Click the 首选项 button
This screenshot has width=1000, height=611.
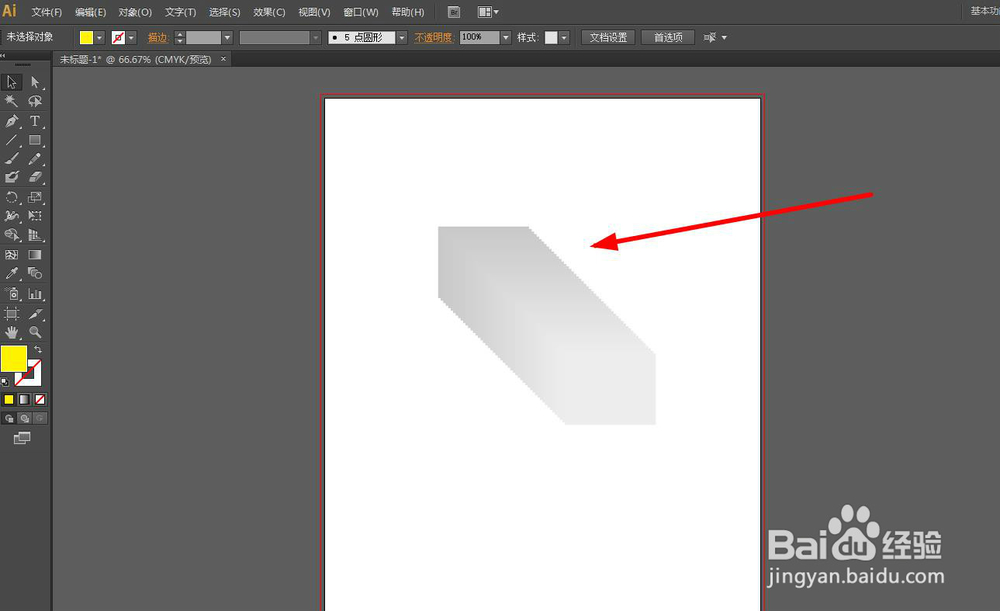pos(668,38)
